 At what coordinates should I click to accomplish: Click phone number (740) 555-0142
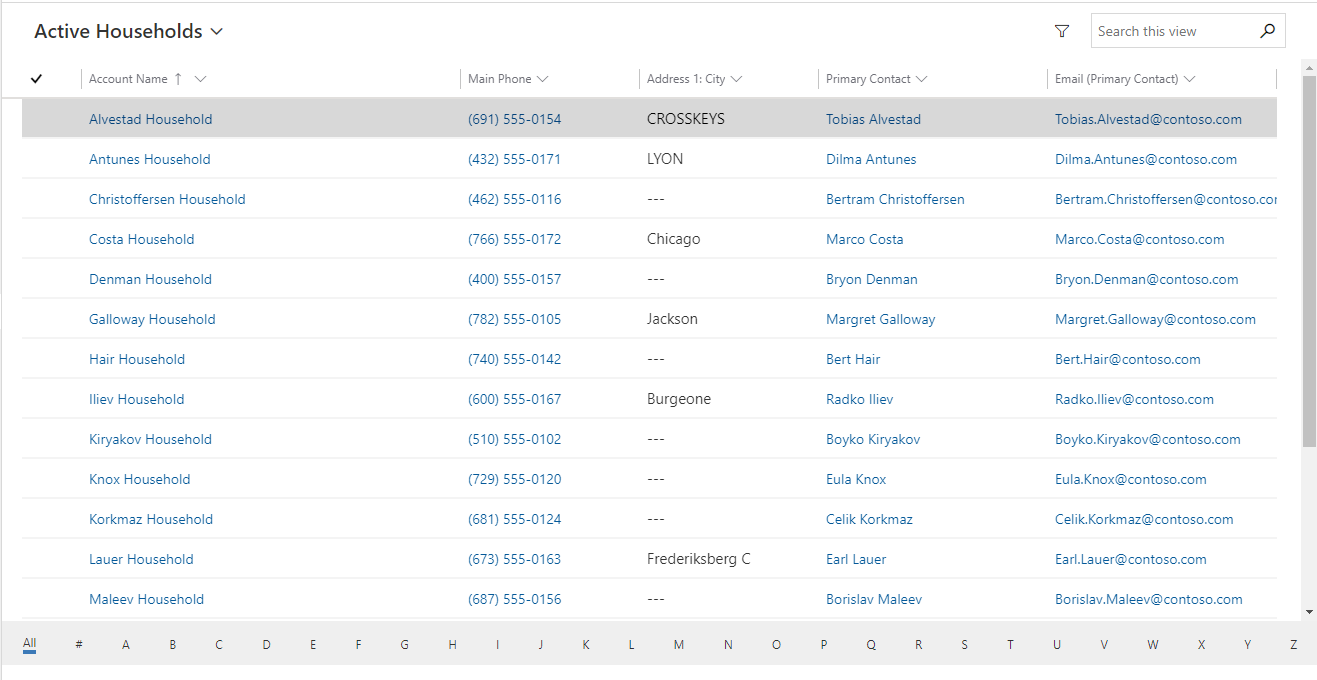[515, 359]
